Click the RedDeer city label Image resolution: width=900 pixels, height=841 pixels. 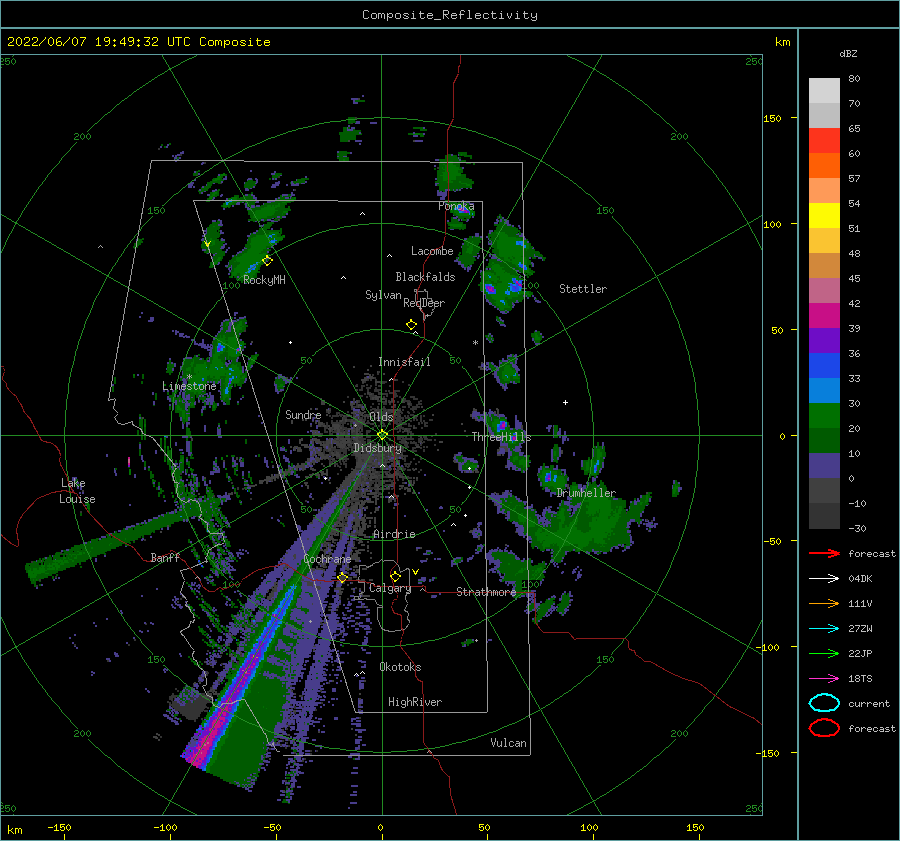coord(424,303)
